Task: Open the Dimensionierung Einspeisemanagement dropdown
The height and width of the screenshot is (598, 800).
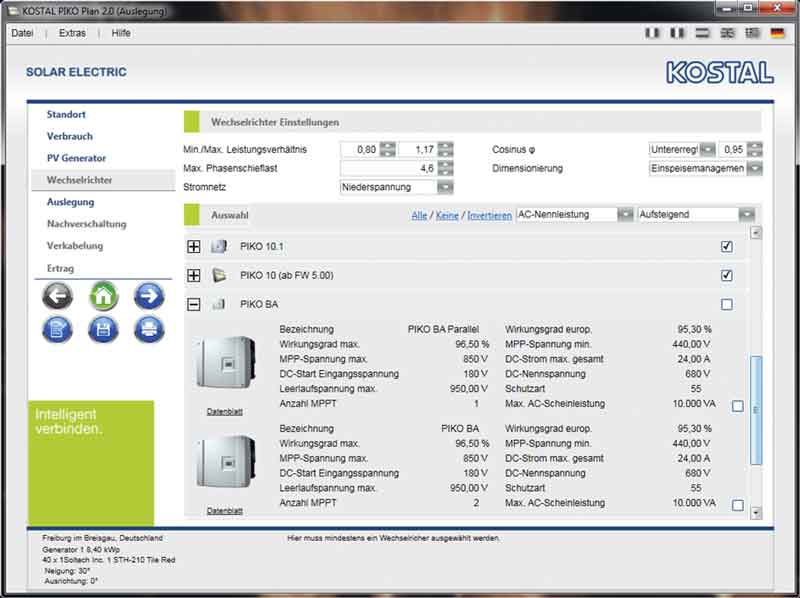Action: click(x=706, y=168)
